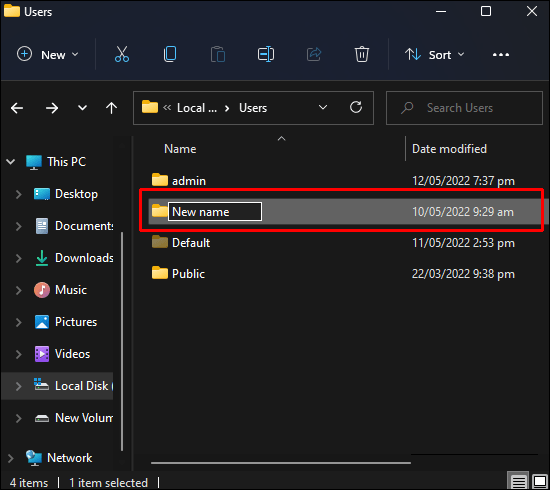Switch to details view icon in status bar
The image size is (550, 490).
point(518,481)
